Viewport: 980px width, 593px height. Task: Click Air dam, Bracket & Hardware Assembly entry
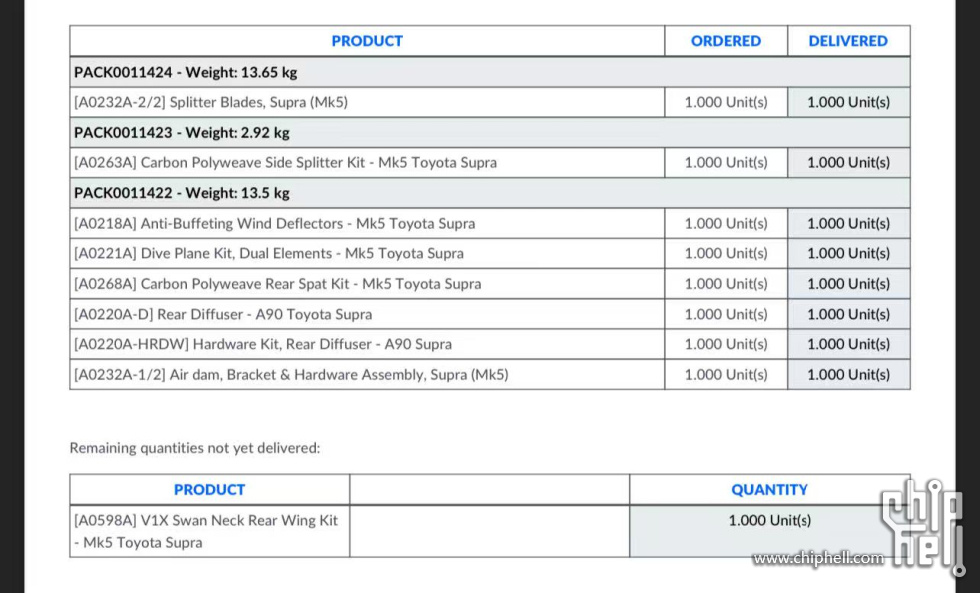[x=291, y=374]
